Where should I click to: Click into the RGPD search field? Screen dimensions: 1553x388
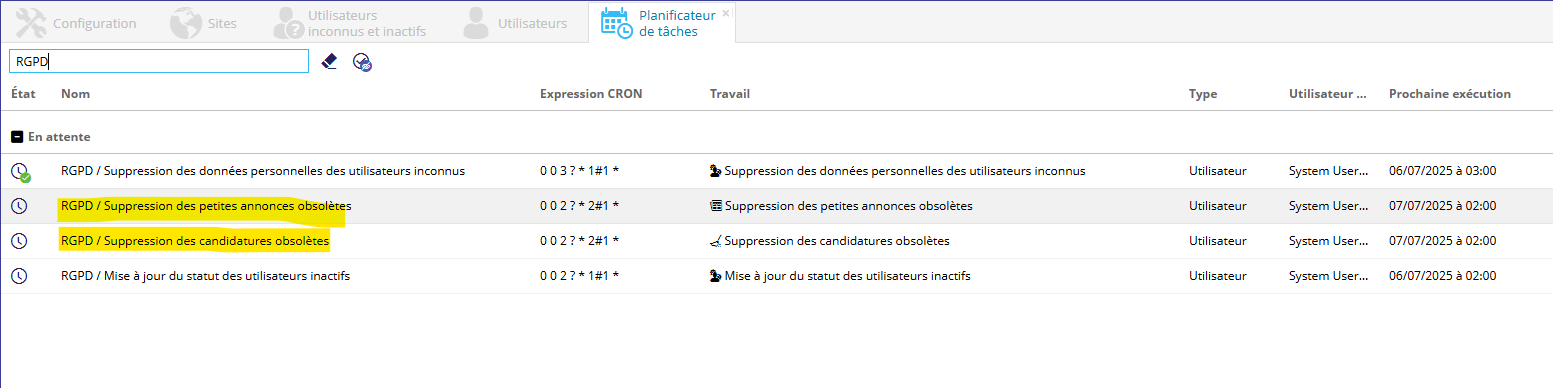(x=159, y=61)
